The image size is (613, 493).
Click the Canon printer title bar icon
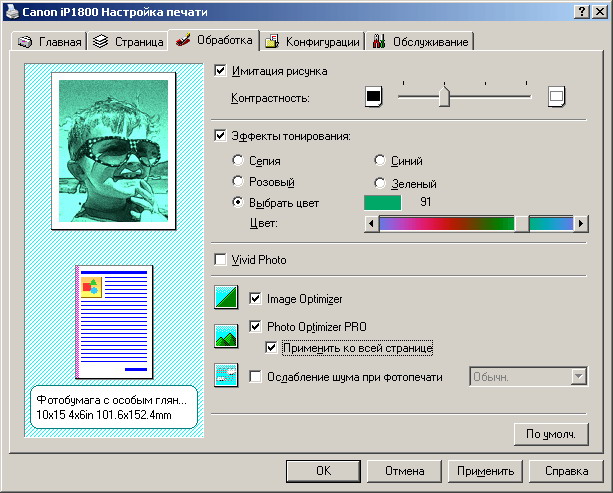pyautogui.click(x=10, y=9)
